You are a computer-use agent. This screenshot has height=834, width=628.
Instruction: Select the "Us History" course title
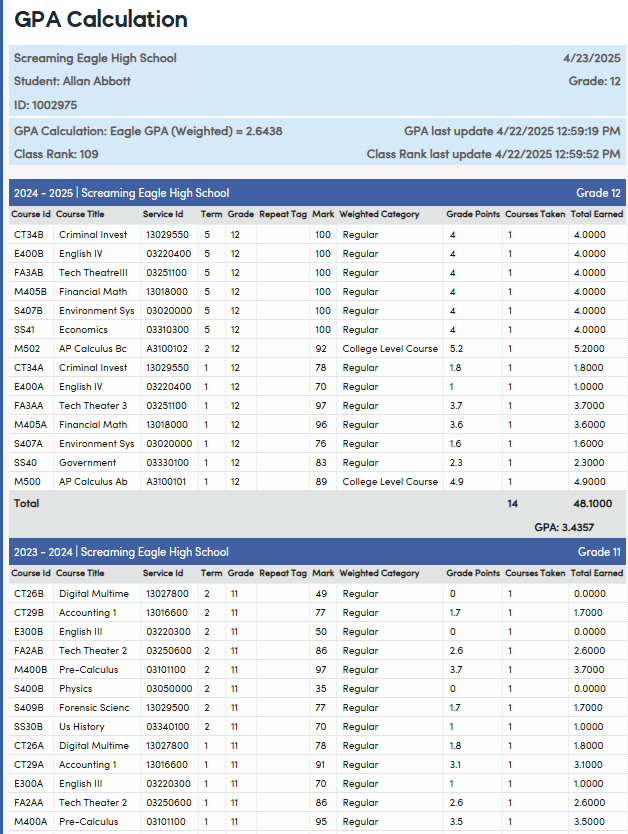pyautogui.click(x=81, y=727)
